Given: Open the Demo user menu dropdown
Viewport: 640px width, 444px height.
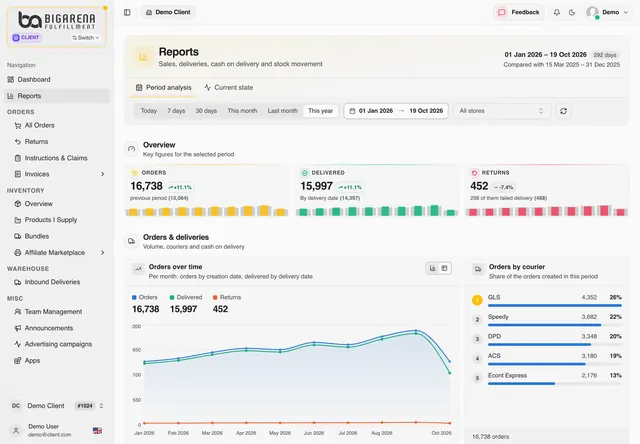Looking at the screenshot, I should click(x=607, y=12).
